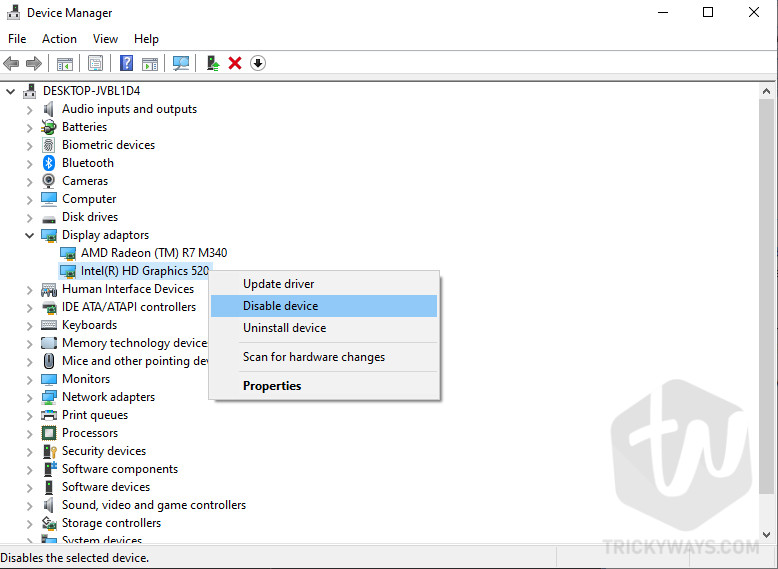This screenshot has width=778, height=569.
Task: Click the scrollbar down arrow
Action: click(767, 534)
